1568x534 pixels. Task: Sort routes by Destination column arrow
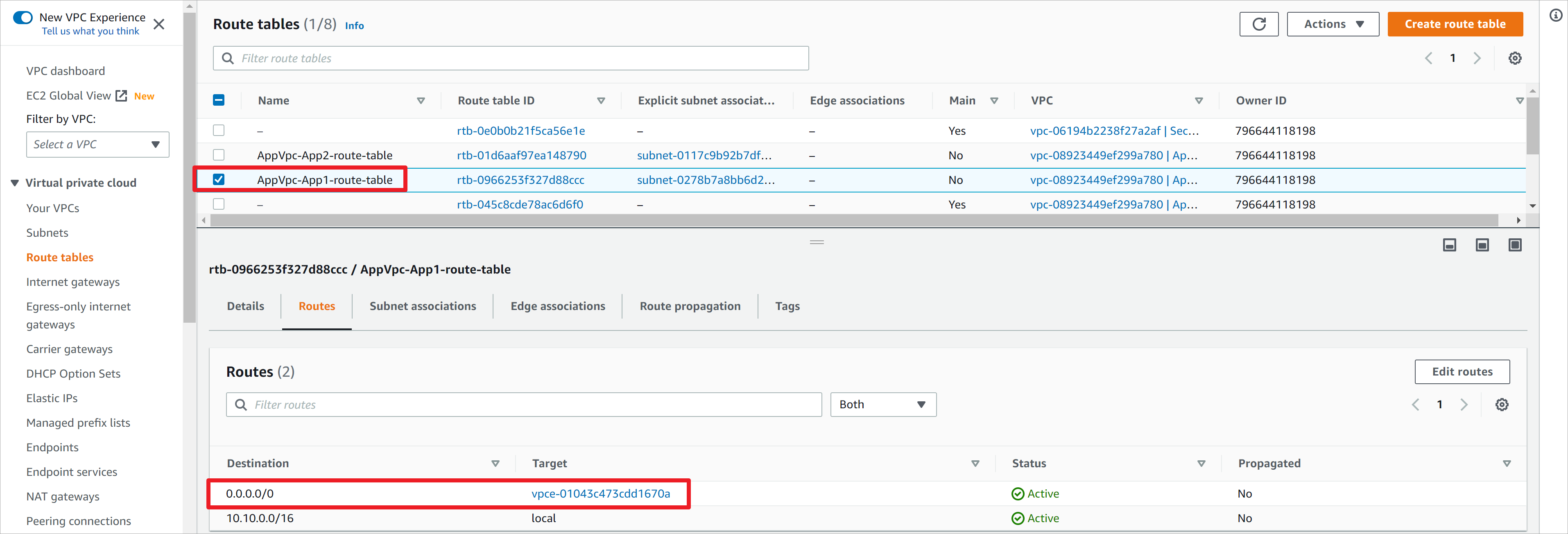(x=496, y=464)
